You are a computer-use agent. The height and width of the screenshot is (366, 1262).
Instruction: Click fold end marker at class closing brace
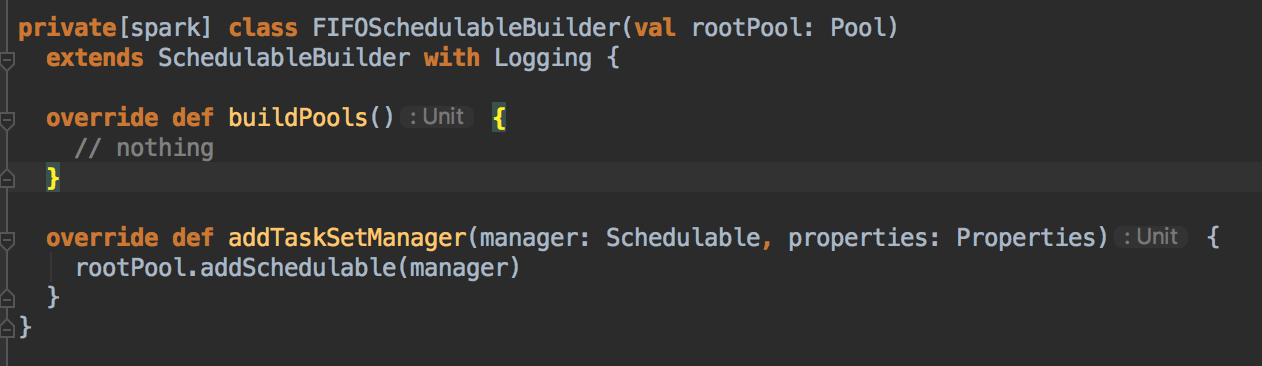pos(7,326)
